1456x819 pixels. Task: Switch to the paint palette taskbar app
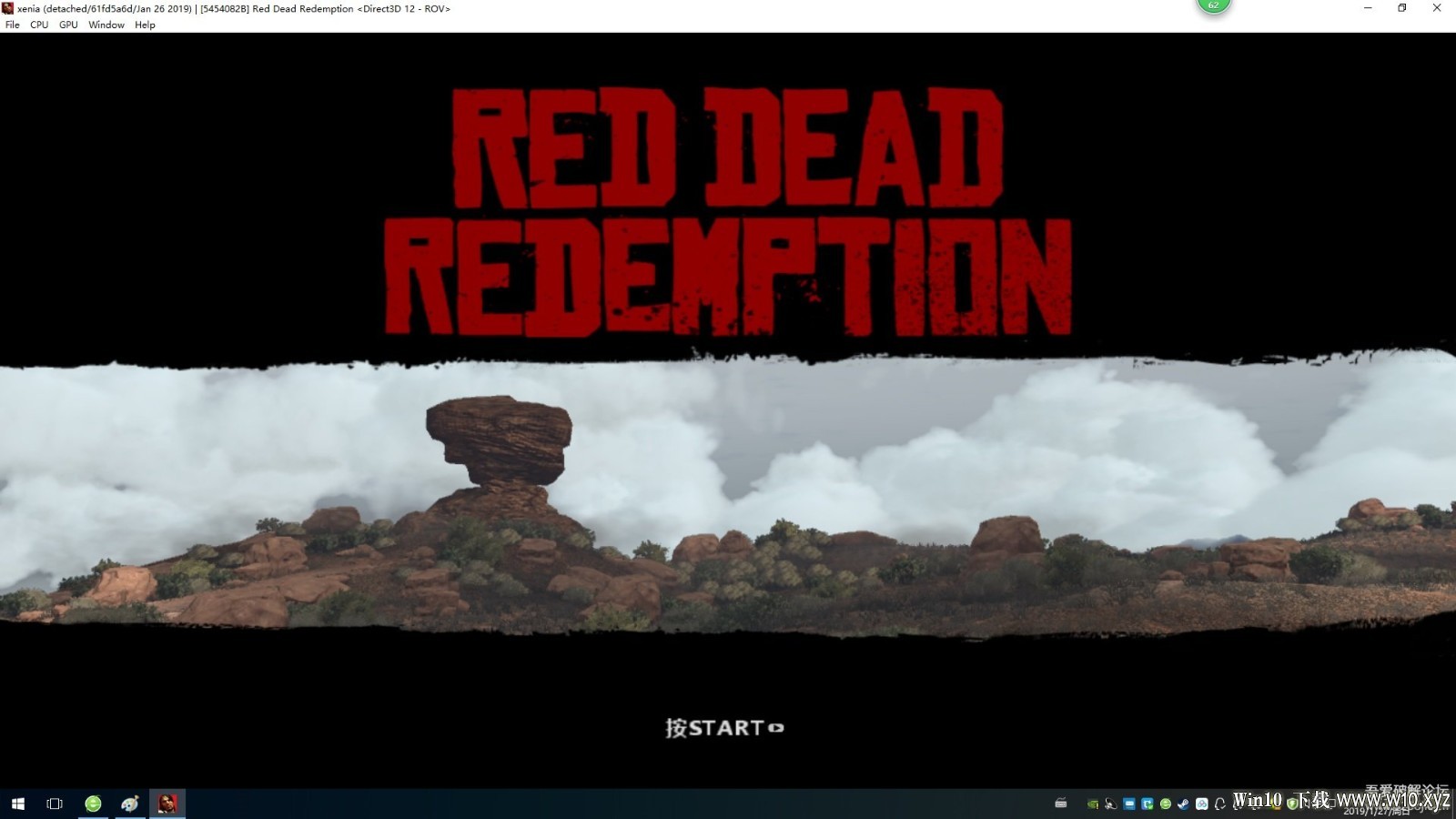coord(130,804)
